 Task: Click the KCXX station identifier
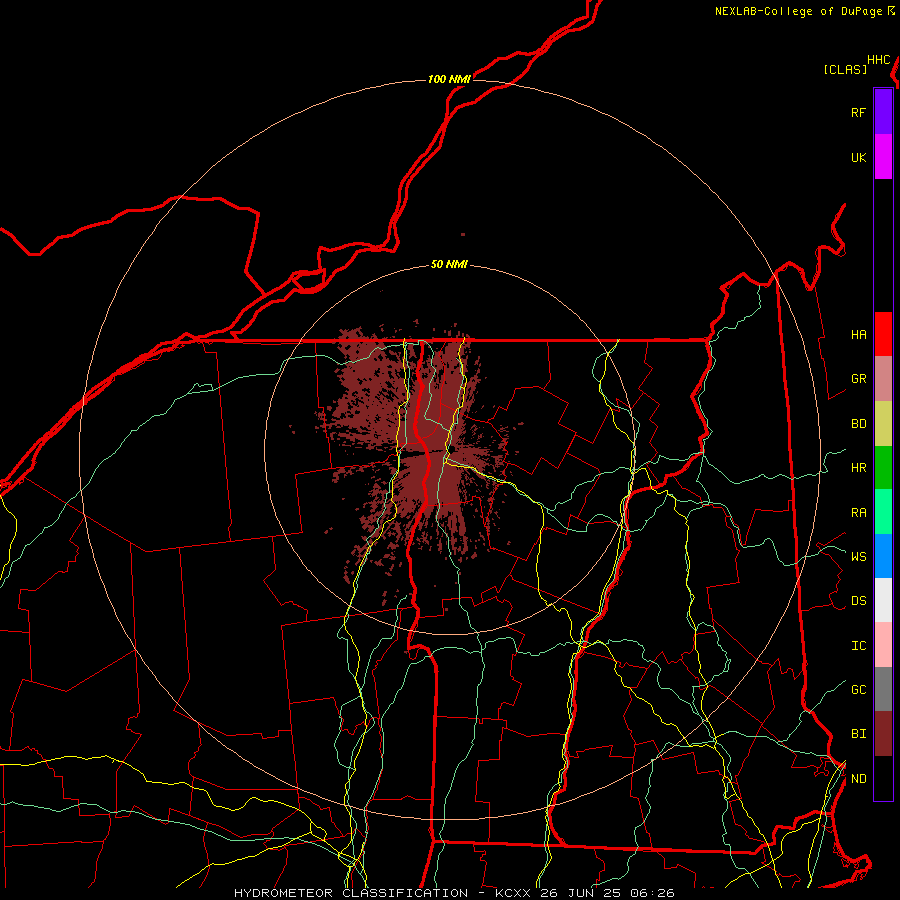click(x=513, y=893)
